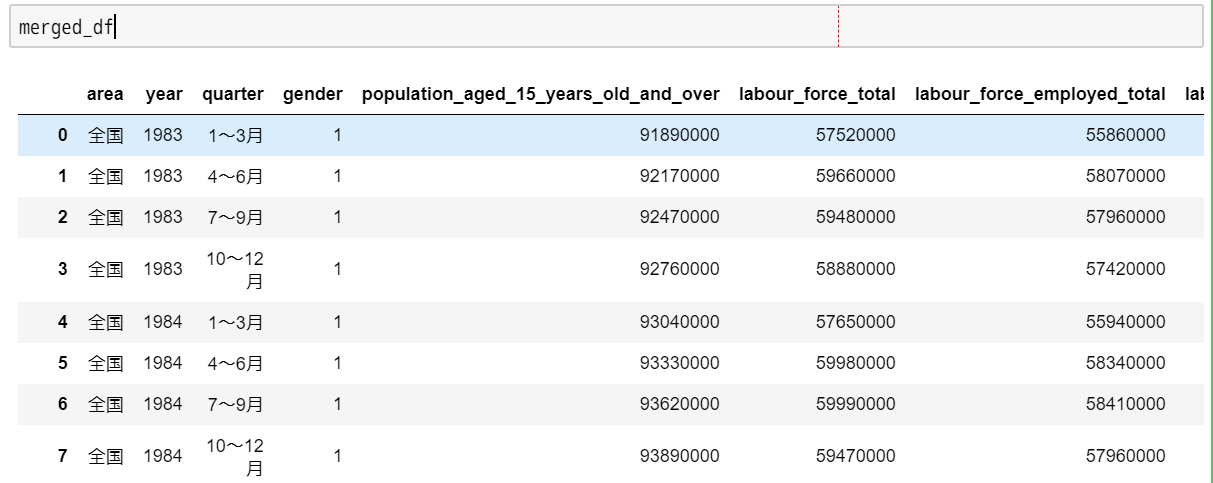
Task: Click the 1984 year cell in row 4
Action: (x=163, y=322)
